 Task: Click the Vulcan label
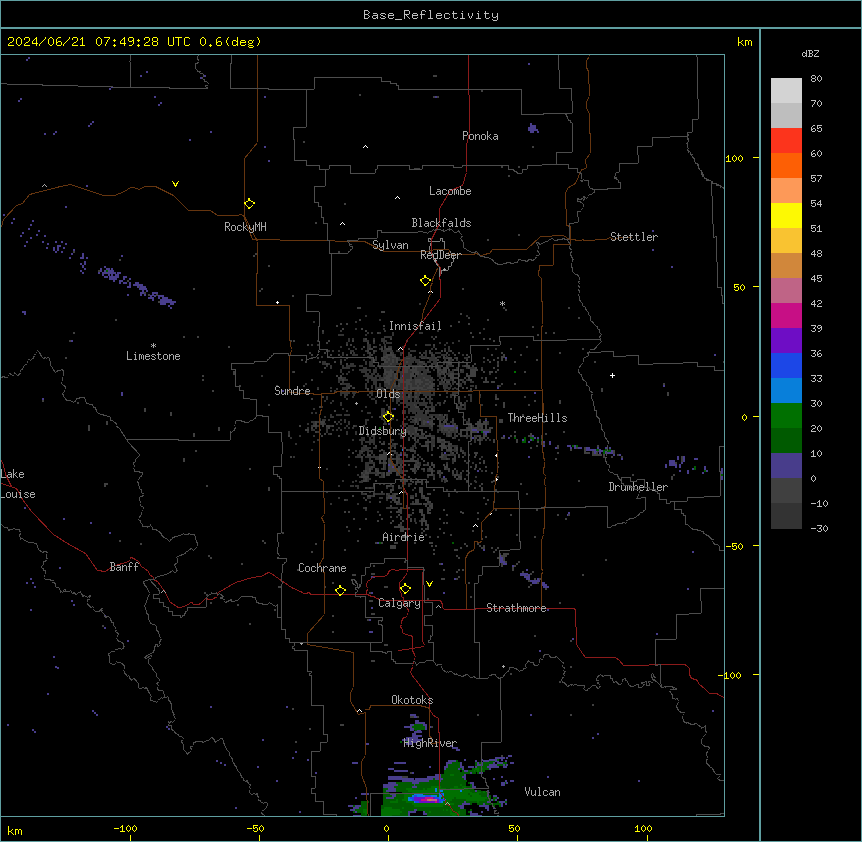tap(543, 792)
